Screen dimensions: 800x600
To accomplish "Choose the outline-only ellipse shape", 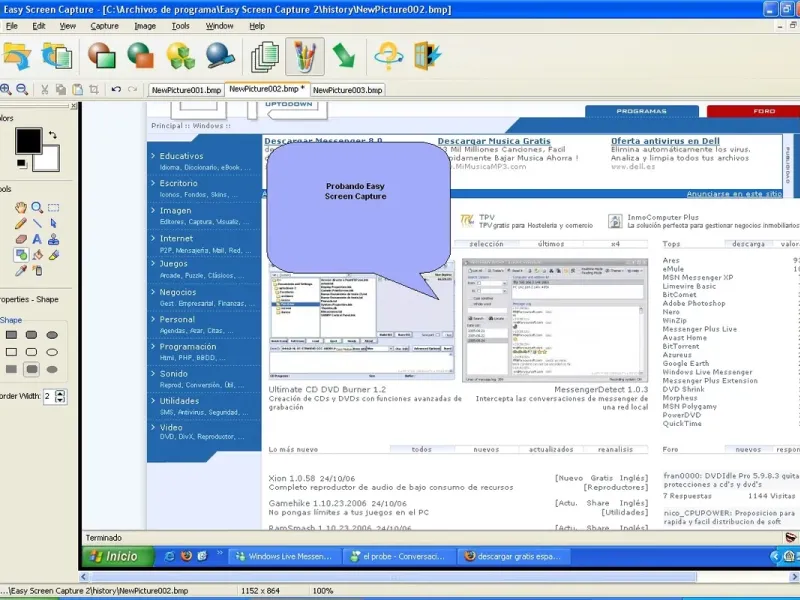I will pos(52,352).
